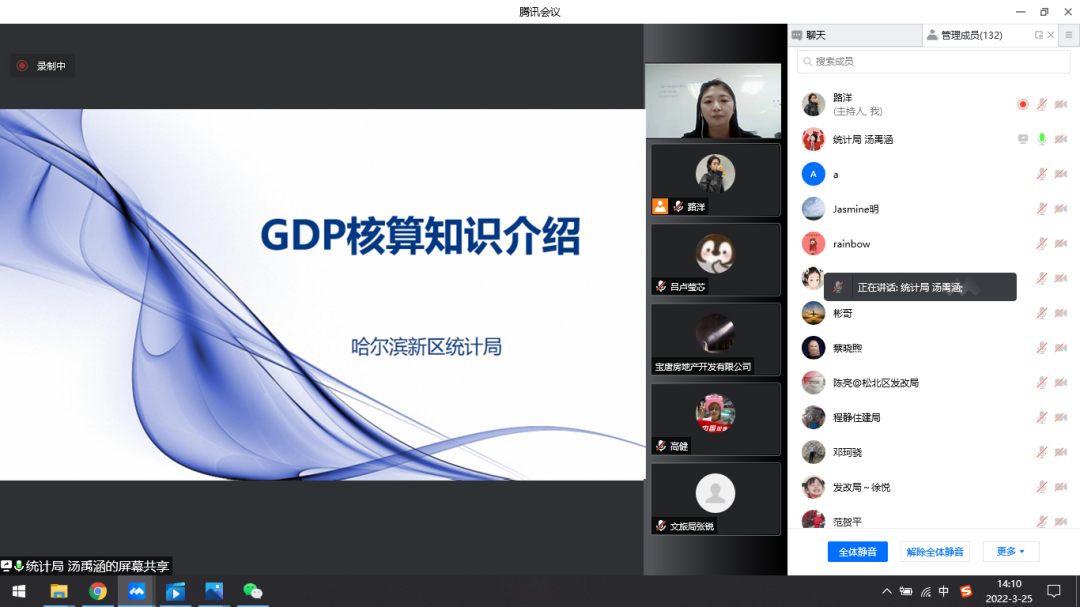
Task: Open Tencent Meeting icon in the taskbar
Action: pyautogui.click(x=136, y=592)
